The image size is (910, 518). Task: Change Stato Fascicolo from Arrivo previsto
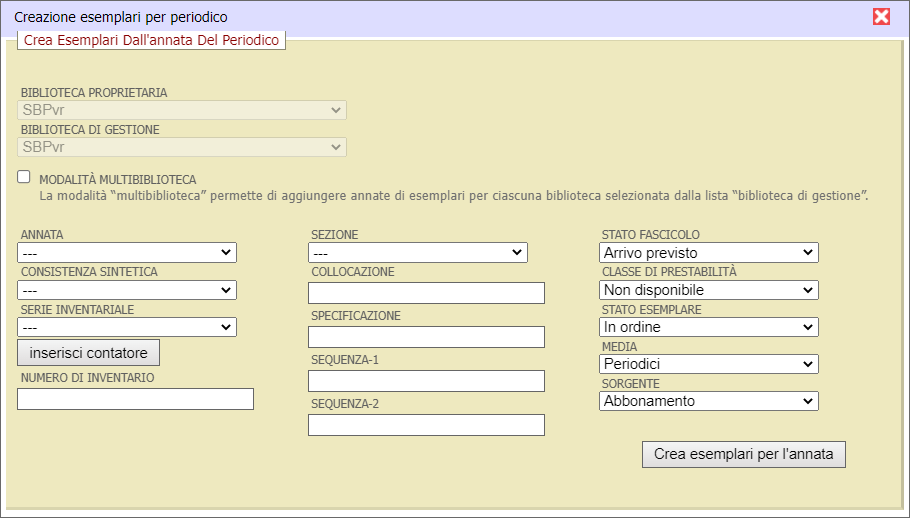708,253
